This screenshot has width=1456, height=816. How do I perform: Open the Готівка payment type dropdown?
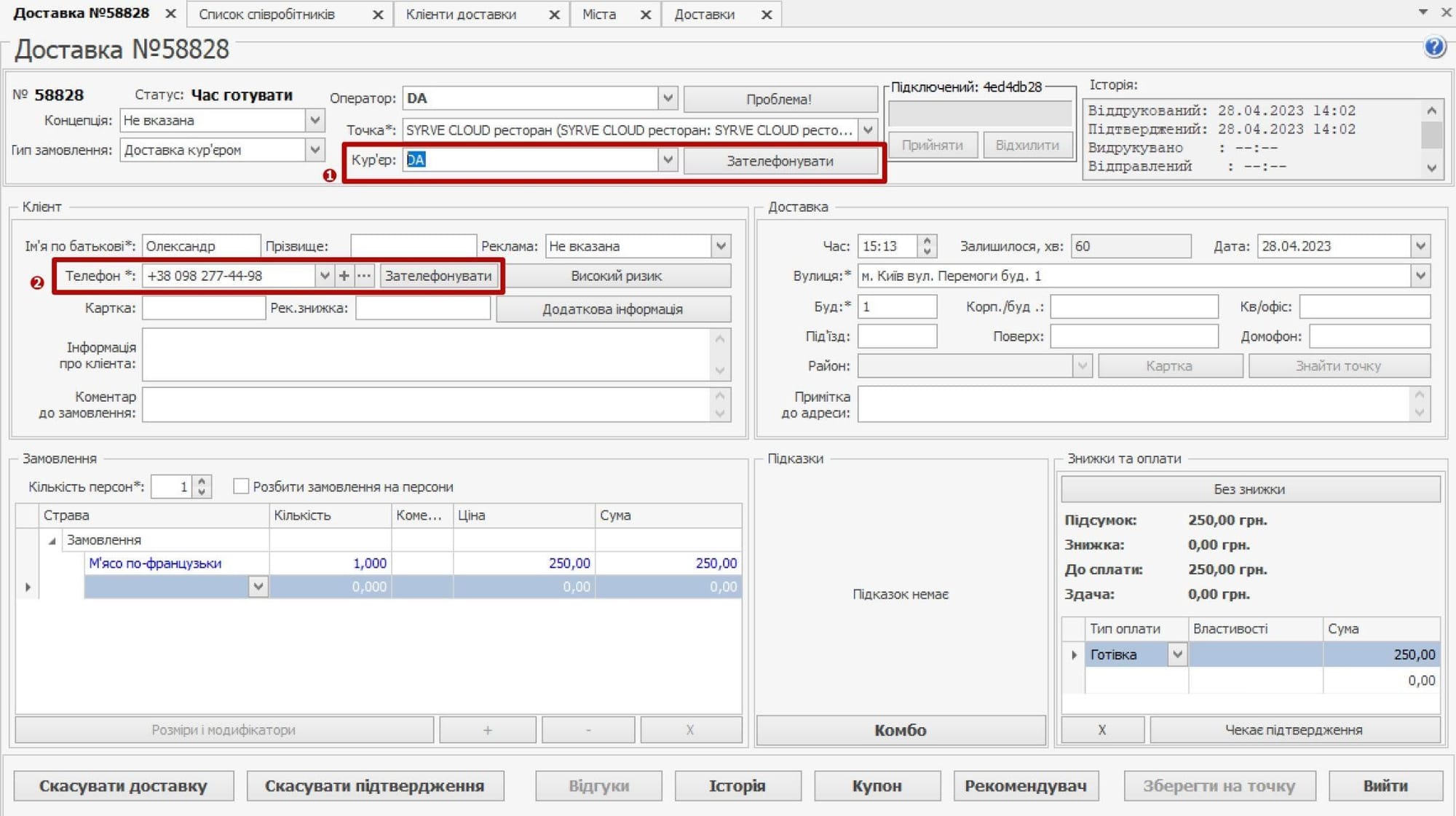click(x=1177, y=654)
